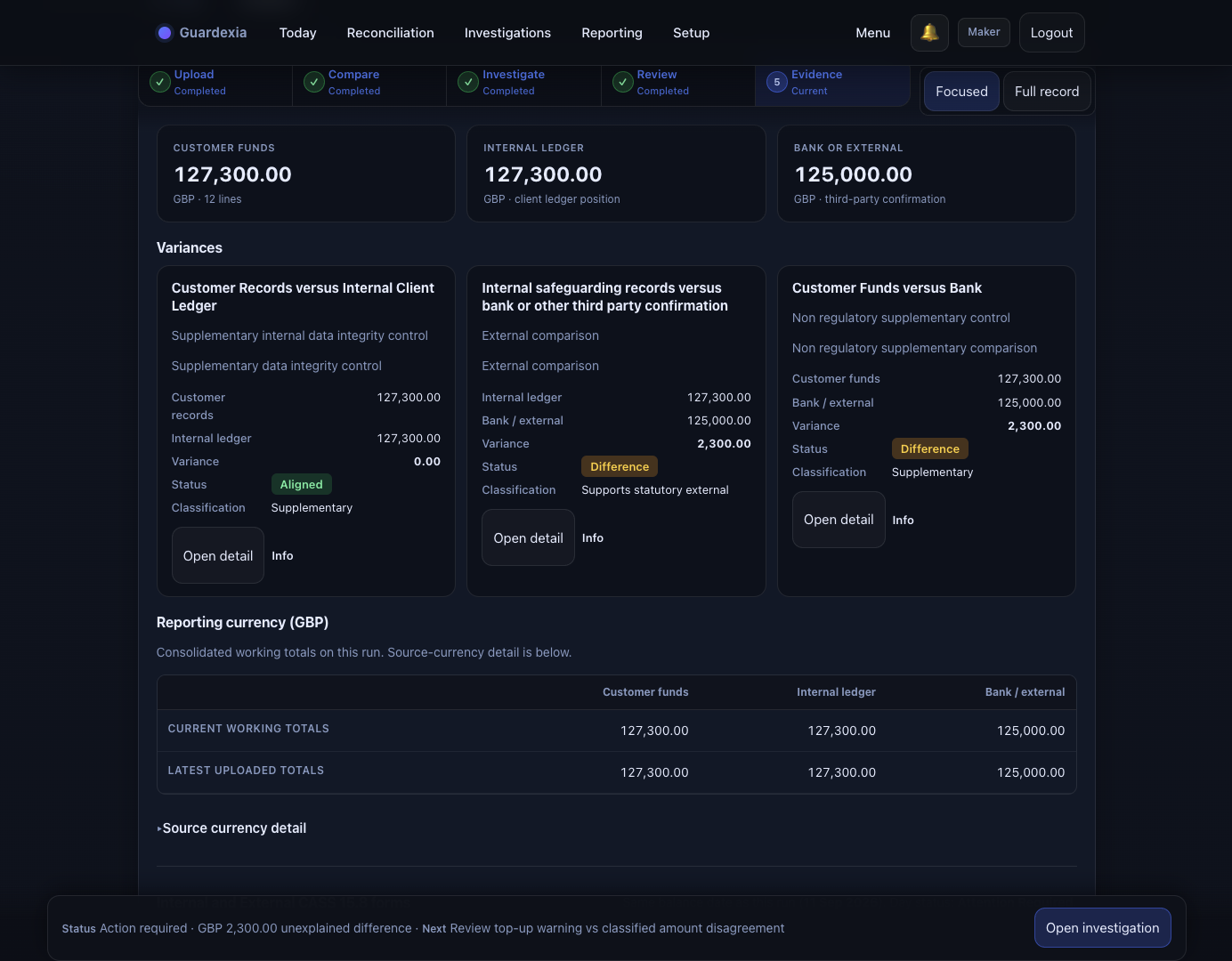Click the Latest Uploaded Totals row label

pyautogui.click(x=246, y=771)
